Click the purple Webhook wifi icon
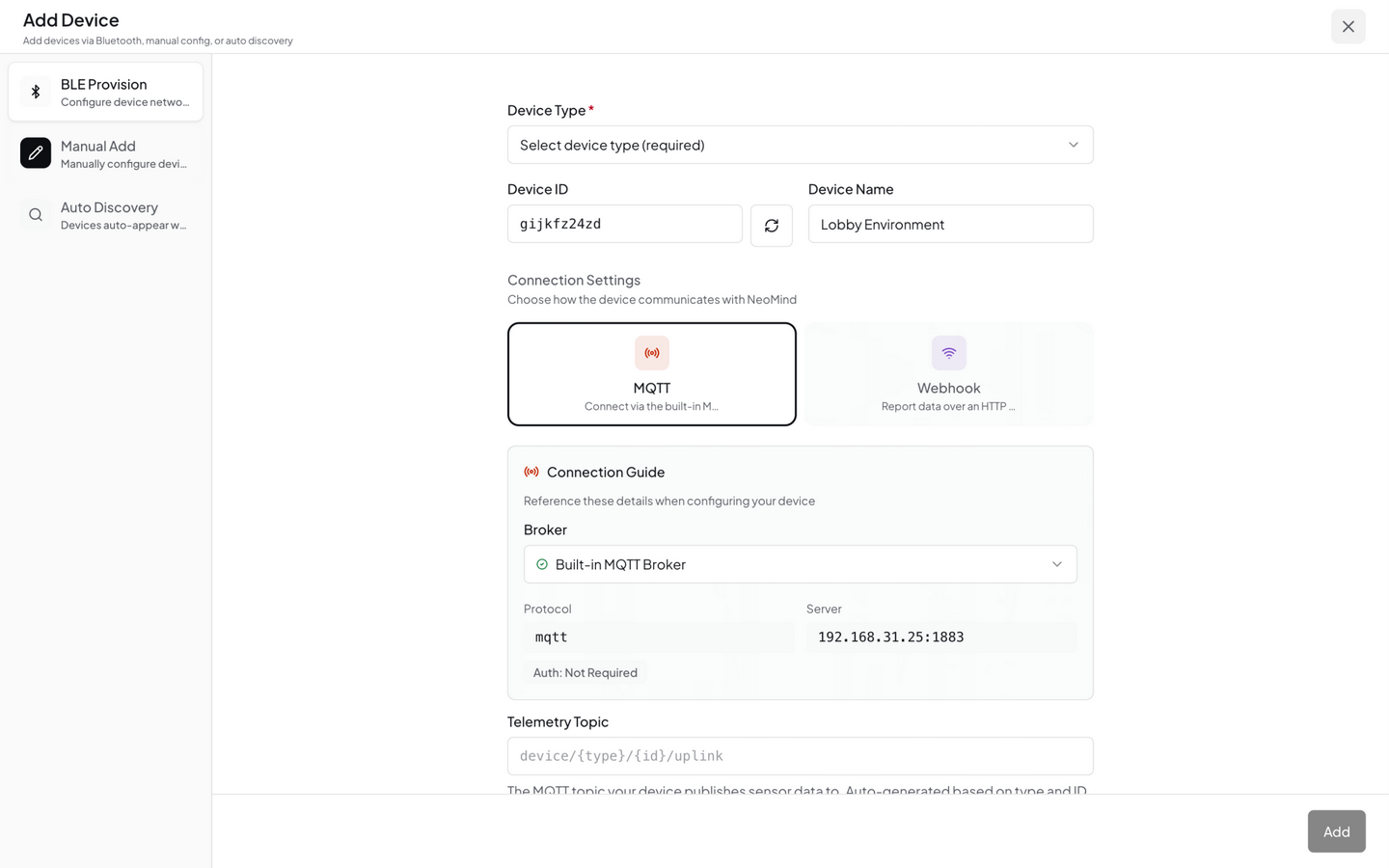 949,353
